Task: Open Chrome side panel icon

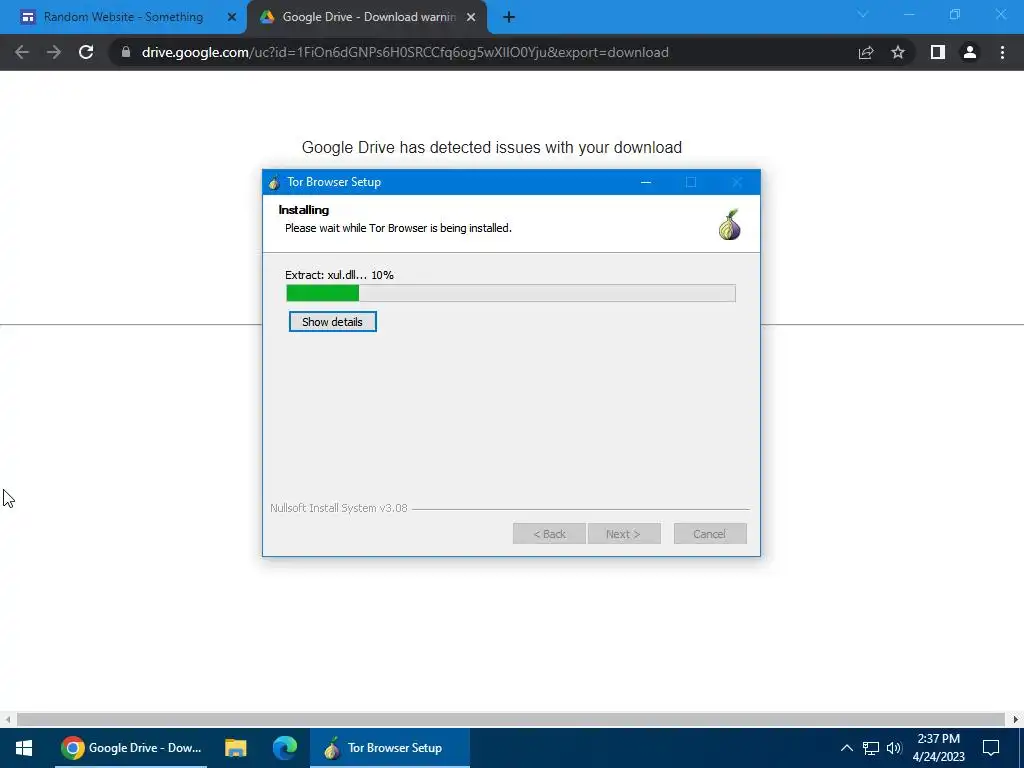Action: pyautogui.click(x=938, y=52)
